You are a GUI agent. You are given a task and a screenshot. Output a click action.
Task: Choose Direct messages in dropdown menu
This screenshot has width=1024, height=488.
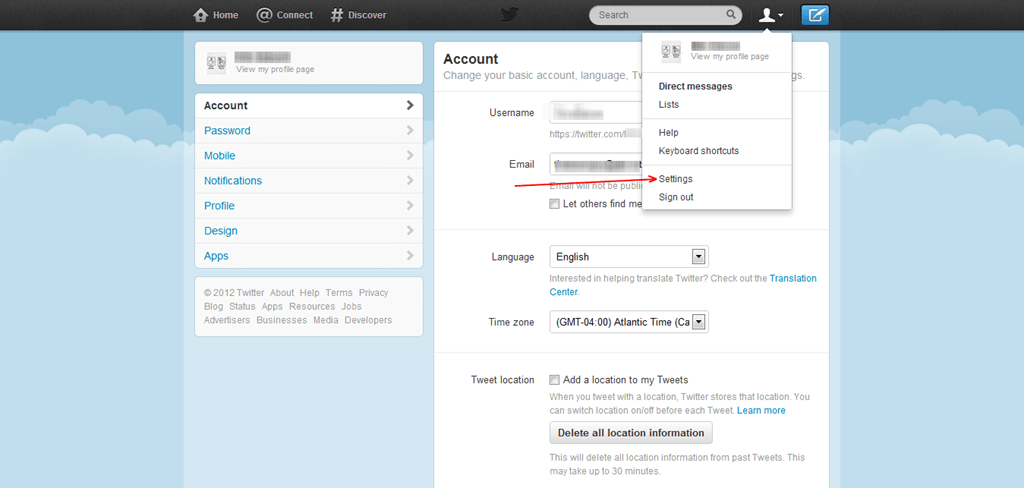coord(696,86)
